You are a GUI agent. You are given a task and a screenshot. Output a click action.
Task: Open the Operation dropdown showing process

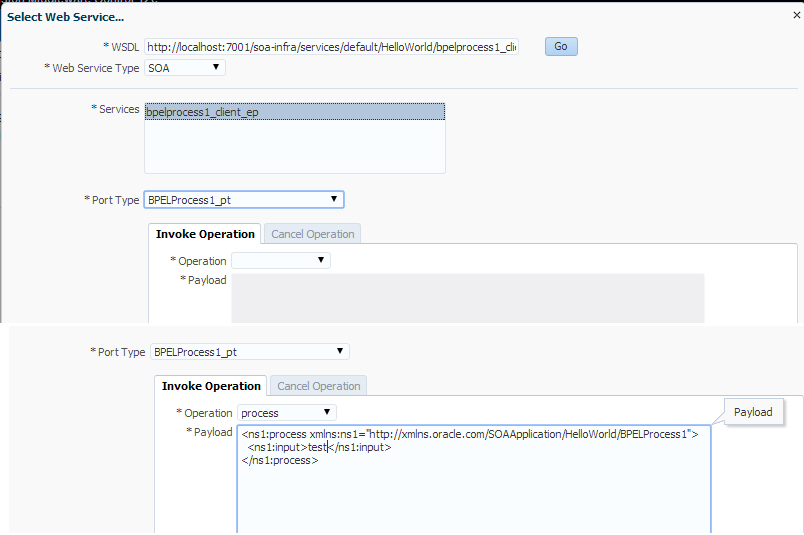[x=287, y=413]
